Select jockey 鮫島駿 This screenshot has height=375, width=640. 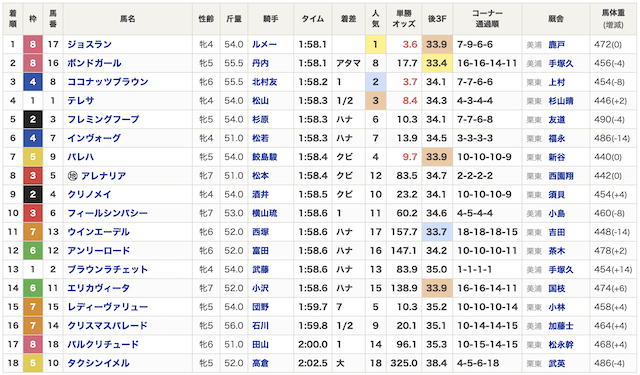coord(264,157)
